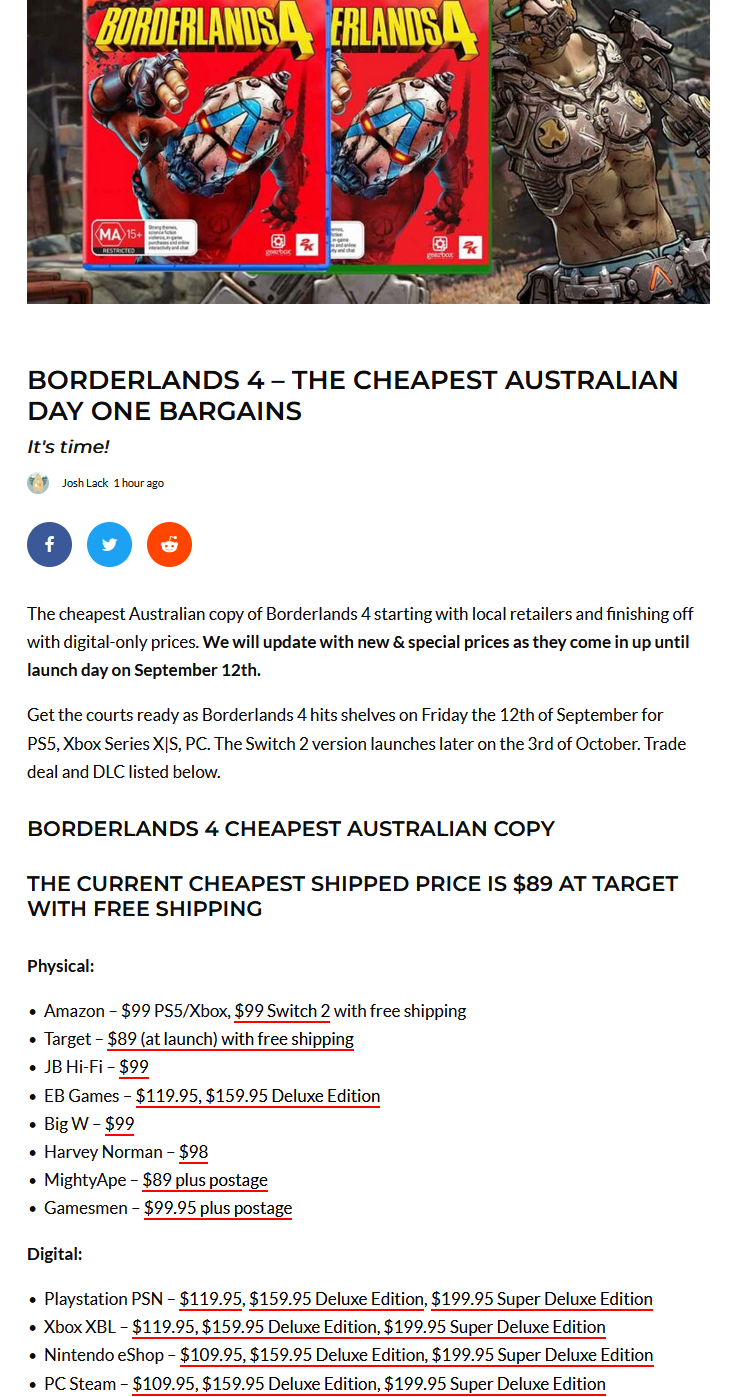Open the Harvey Norman $98 link
The height and width of the screenshot is (1397, 731).
pyautogui.click(x=193, y=1151)
